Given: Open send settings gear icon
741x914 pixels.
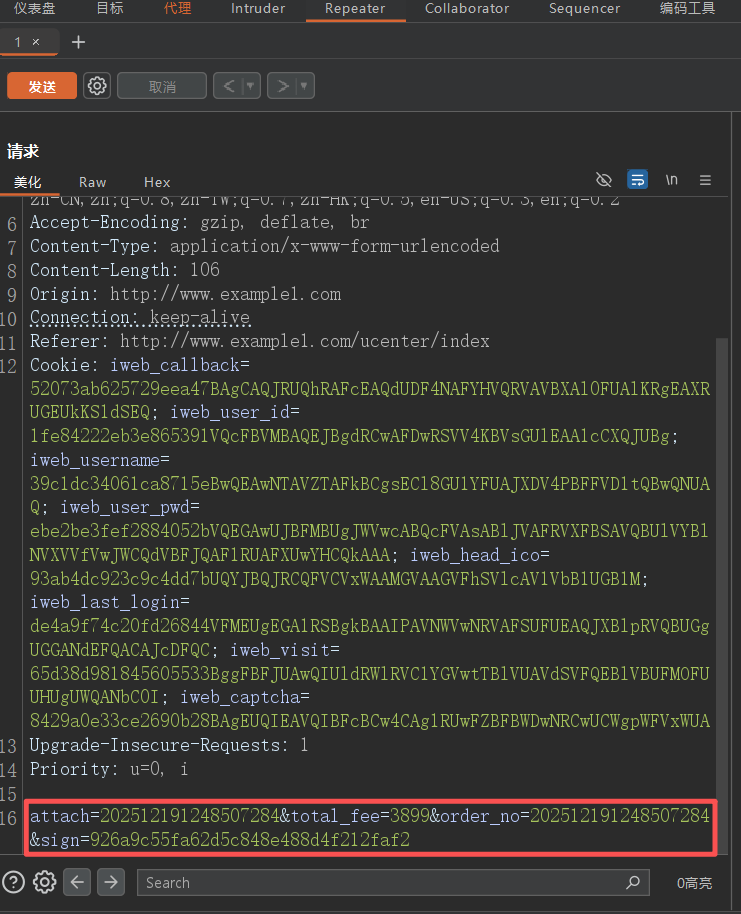Looking at the screenshot, I should (x=97, y=86).
